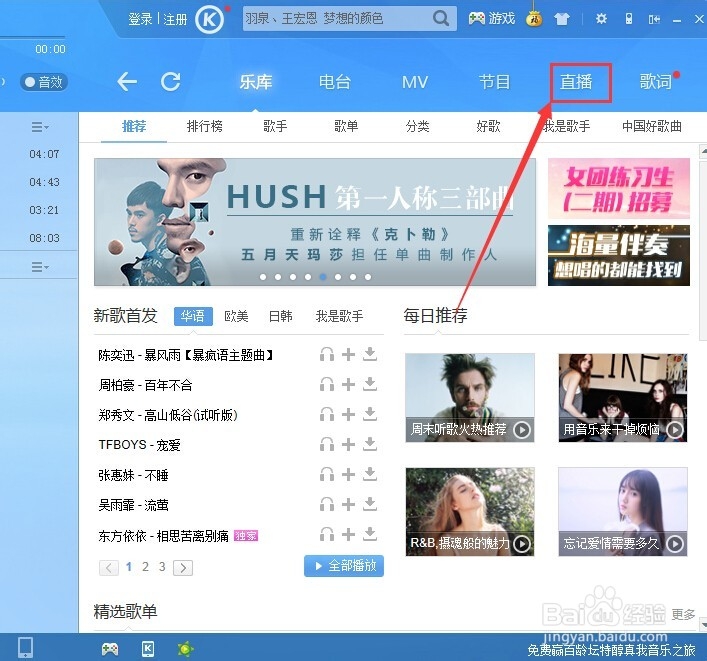This screenshot has width=707, height=661.
Task: Select 排行榜 rankings sub-tab
Action: (x=205, y=126)
